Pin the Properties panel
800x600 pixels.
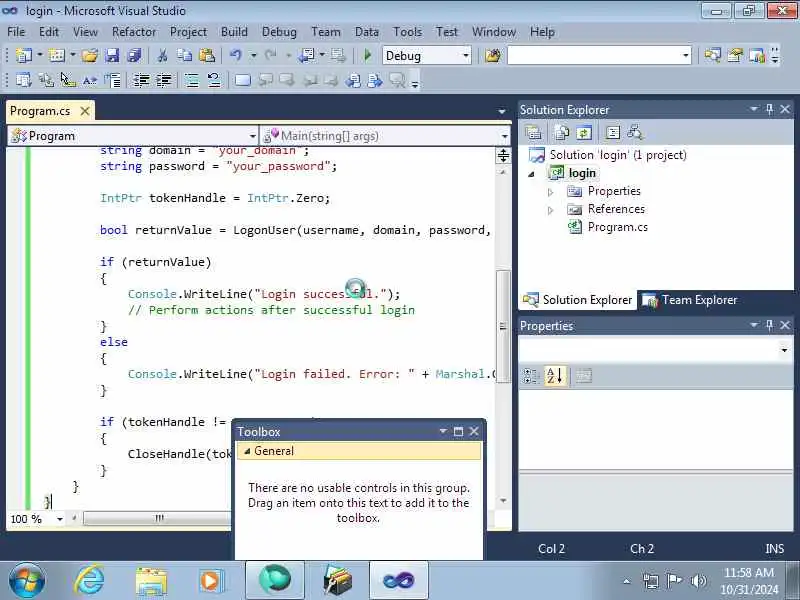tap(769, 325)
